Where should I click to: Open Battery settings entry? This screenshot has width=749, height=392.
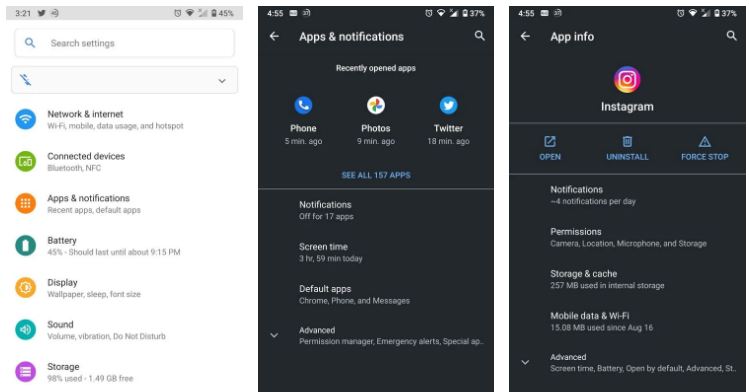pos(124,245)
